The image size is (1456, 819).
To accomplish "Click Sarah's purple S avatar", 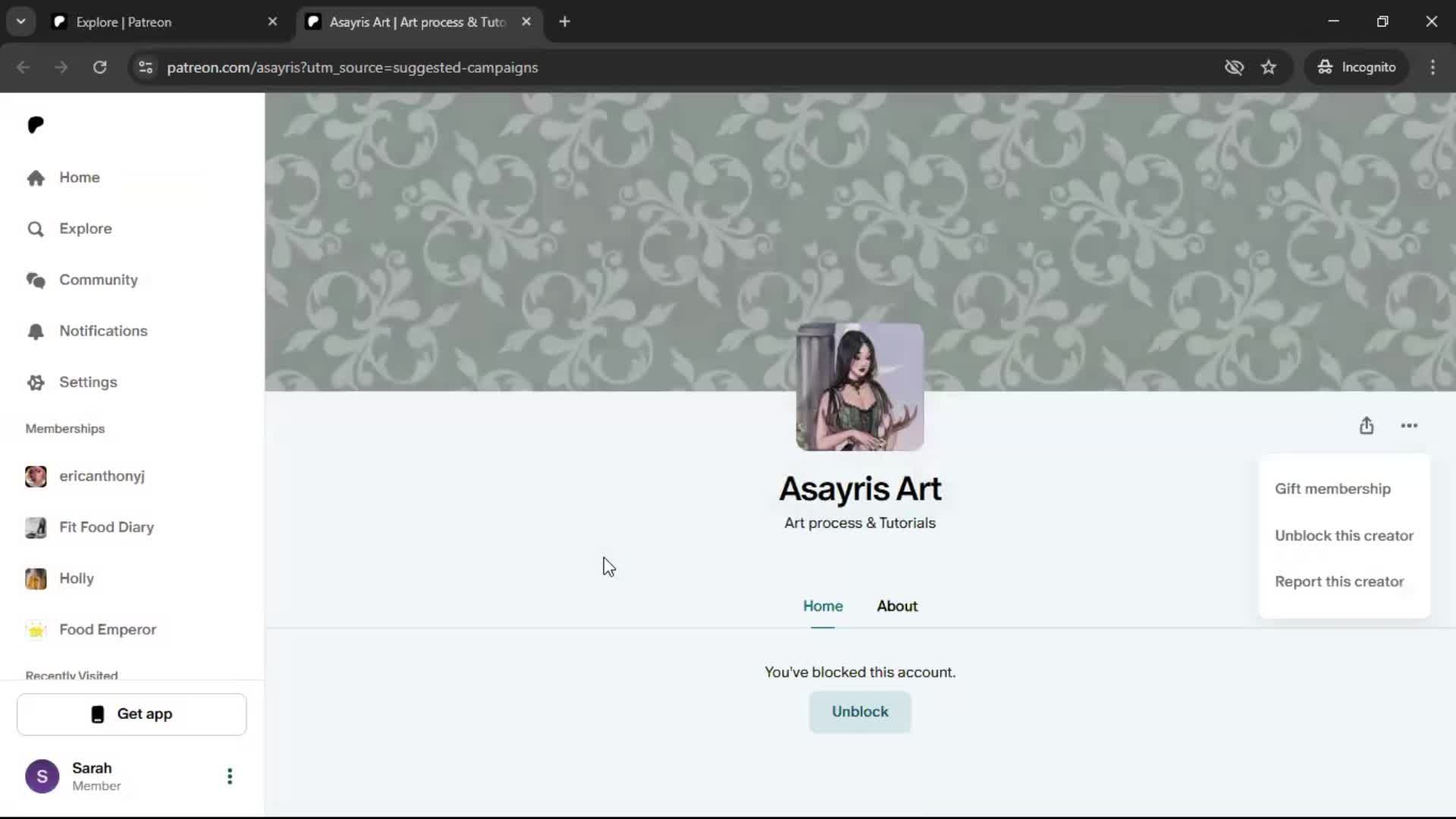I will click(x=42, y=777).
